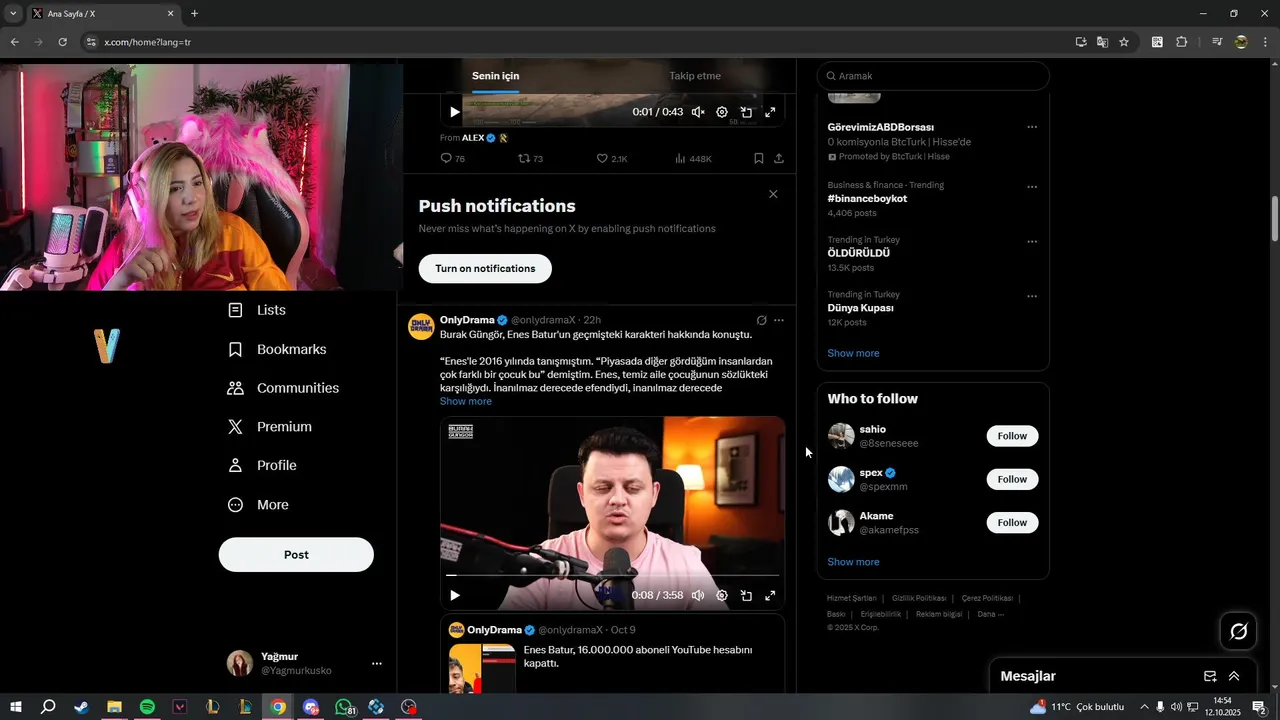Expand the Mesajlar drawer
The height and width of the screenshot is (720, 1280).
pos(1234,676)
